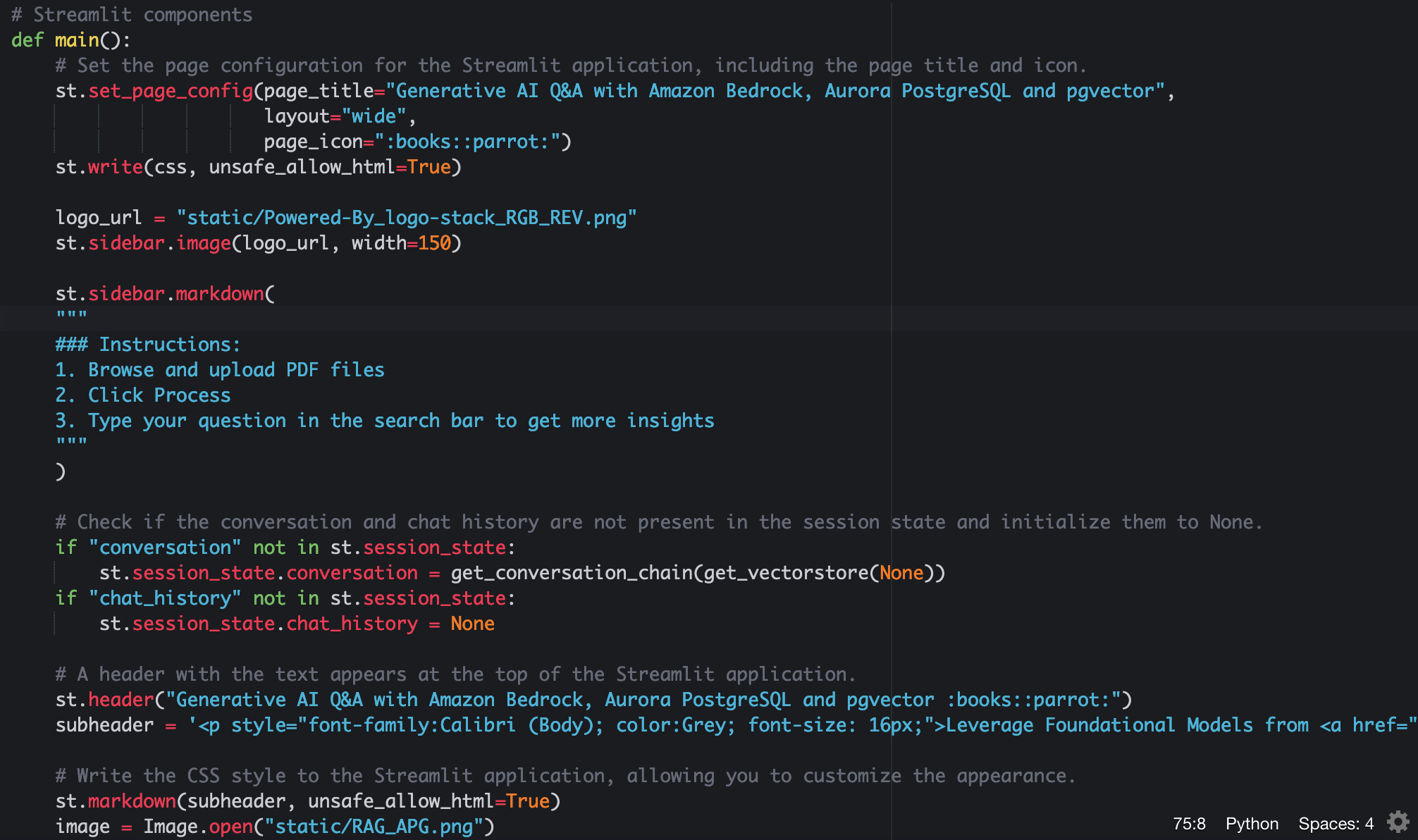Click the Image.open static/RAG_APG.png line
The height and width of the screenshot is (840, 1418).
point(275,827)
